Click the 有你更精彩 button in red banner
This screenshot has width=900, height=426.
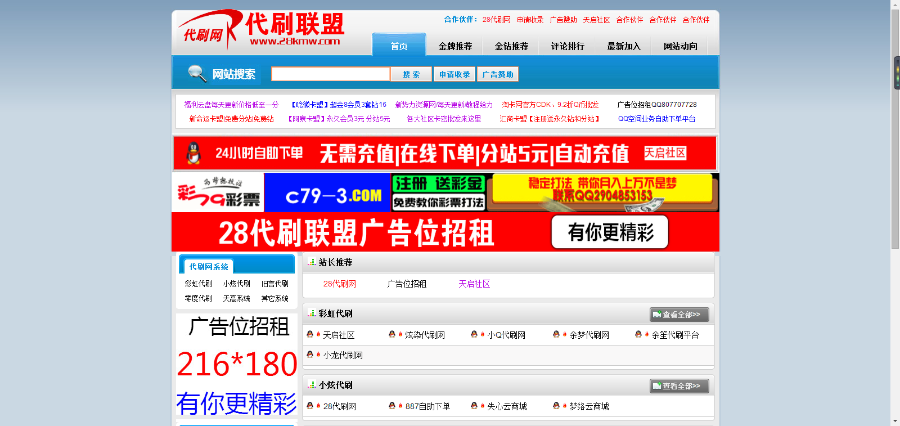coord(610,232)
